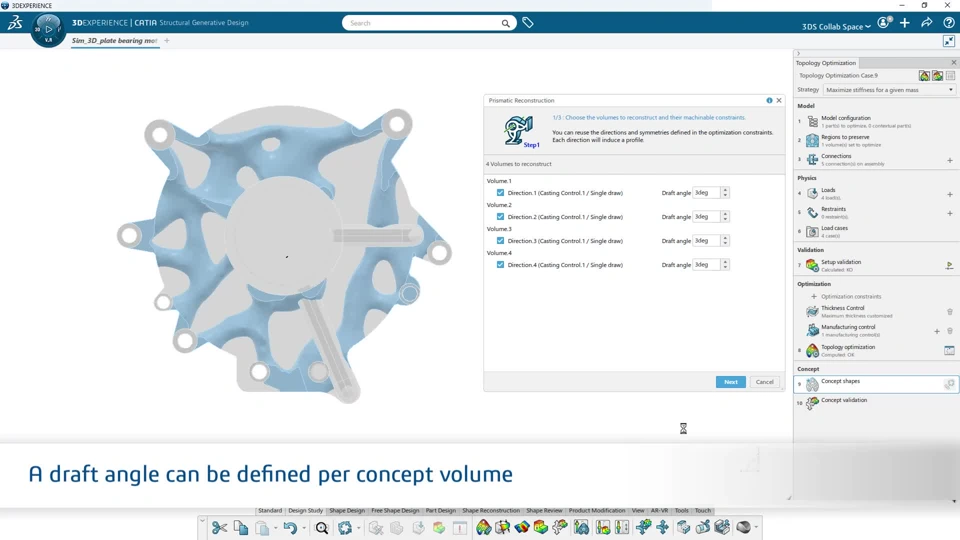Switch to the Product Modification tab

[x=597, y=511]
